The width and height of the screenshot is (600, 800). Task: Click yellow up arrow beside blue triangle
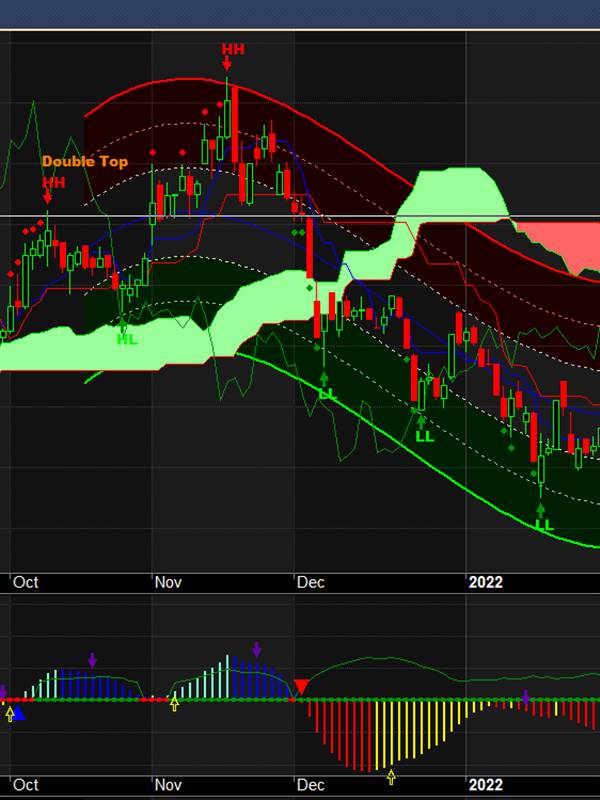(x=10, y=714)
